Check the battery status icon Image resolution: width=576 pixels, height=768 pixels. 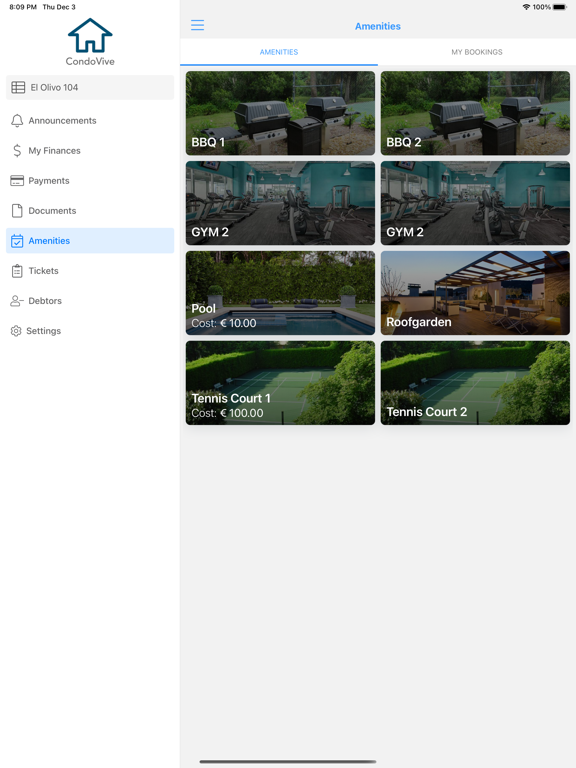tap(560, 7)
